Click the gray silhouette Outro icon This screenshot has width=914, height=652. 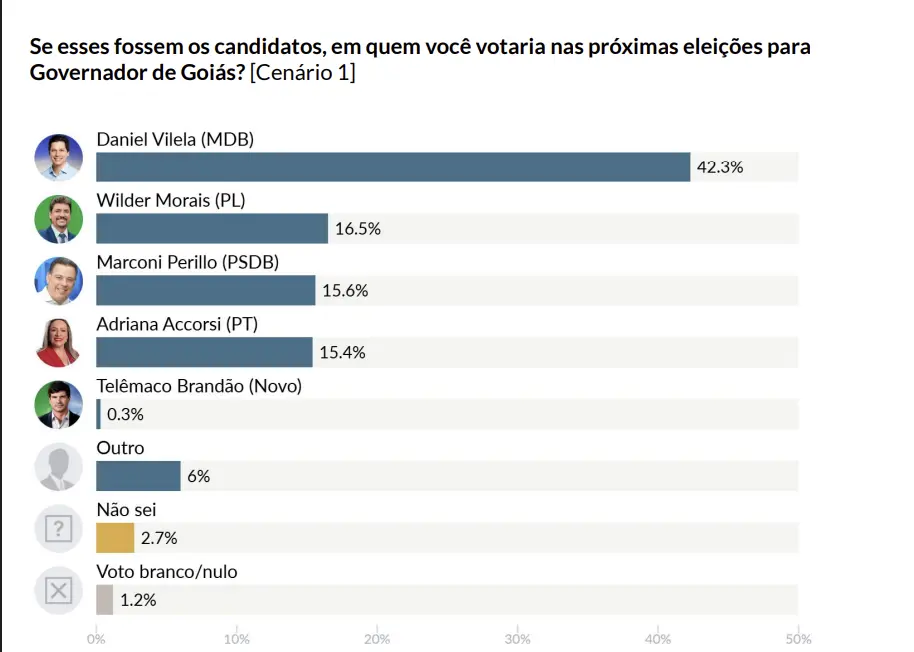click(59, 467)
